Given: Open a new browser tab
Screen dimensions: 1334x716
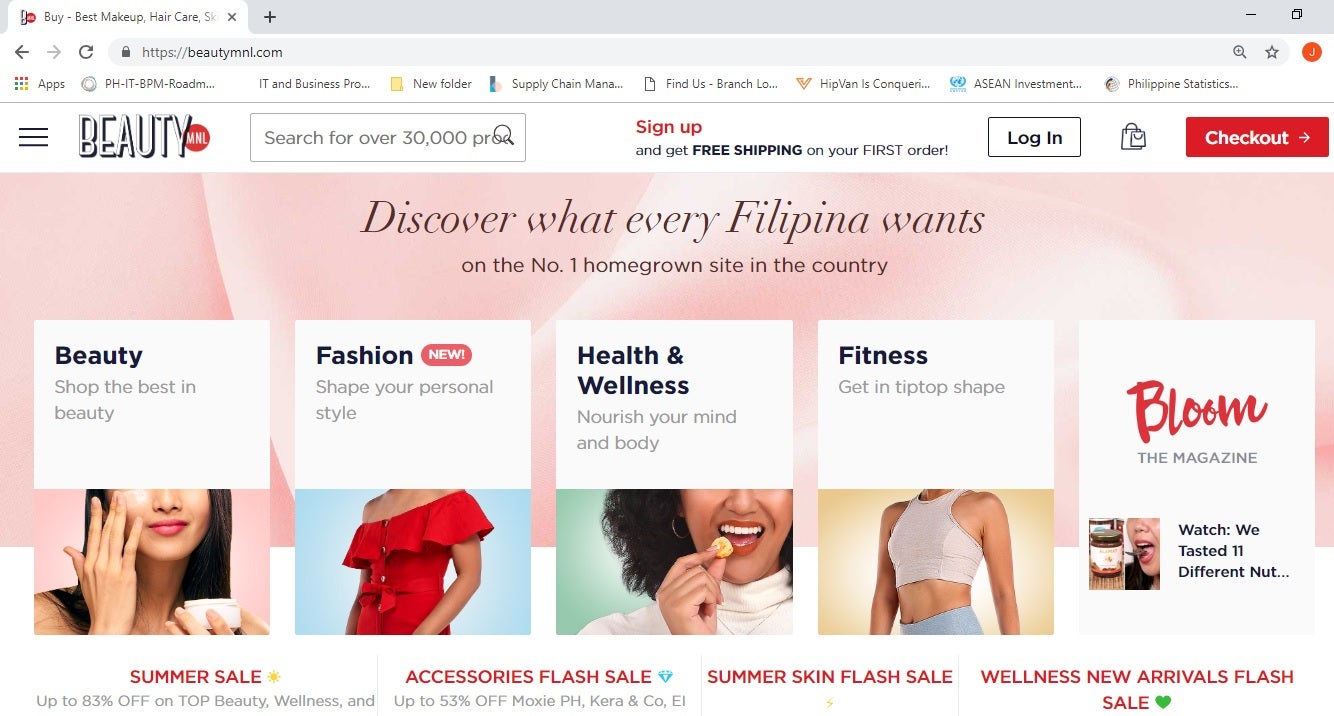Looking at the screenshot, I should click(x=270, y=17).
